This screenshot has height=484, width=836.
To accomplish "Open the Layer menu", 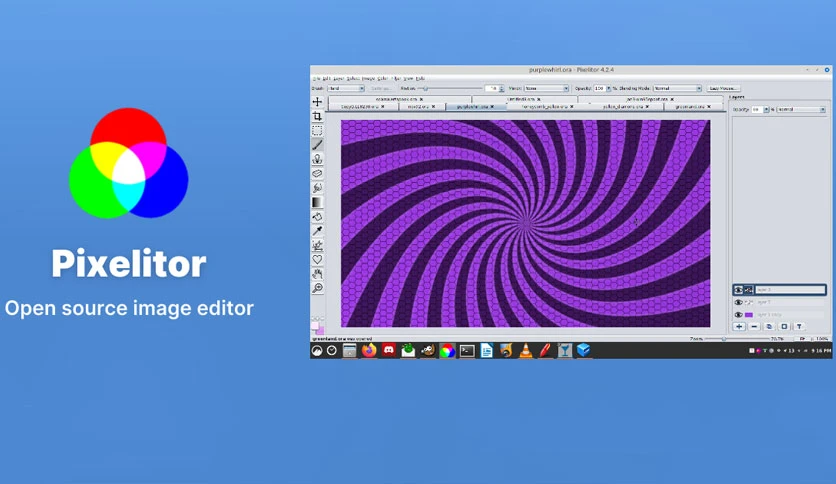I will (339, 78).
